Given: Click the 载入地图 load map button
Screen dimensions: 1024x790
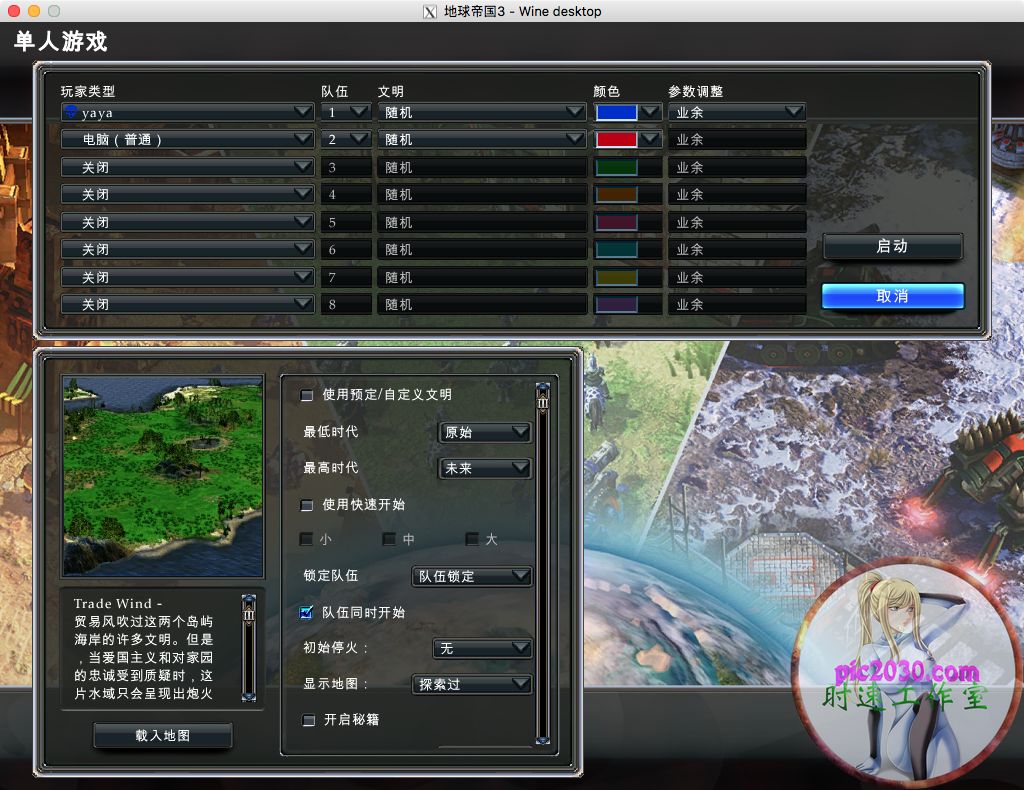Looking at the screenshot, I should (x=163, y=736).
